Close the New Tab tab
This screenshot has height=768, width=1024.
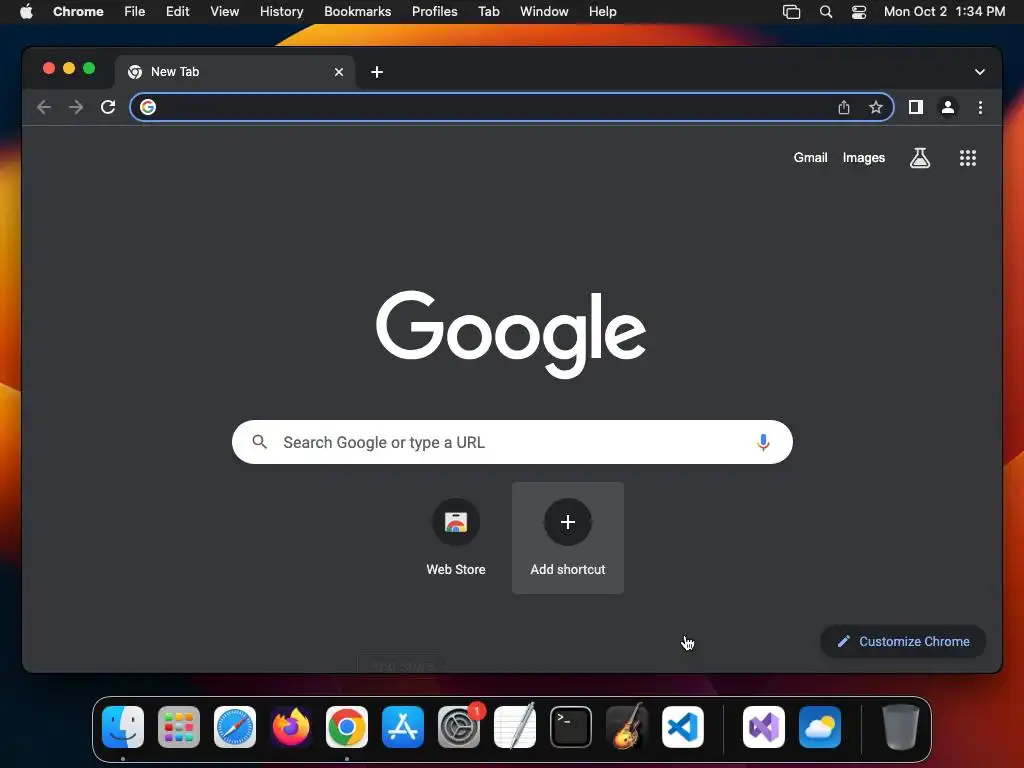339,72
